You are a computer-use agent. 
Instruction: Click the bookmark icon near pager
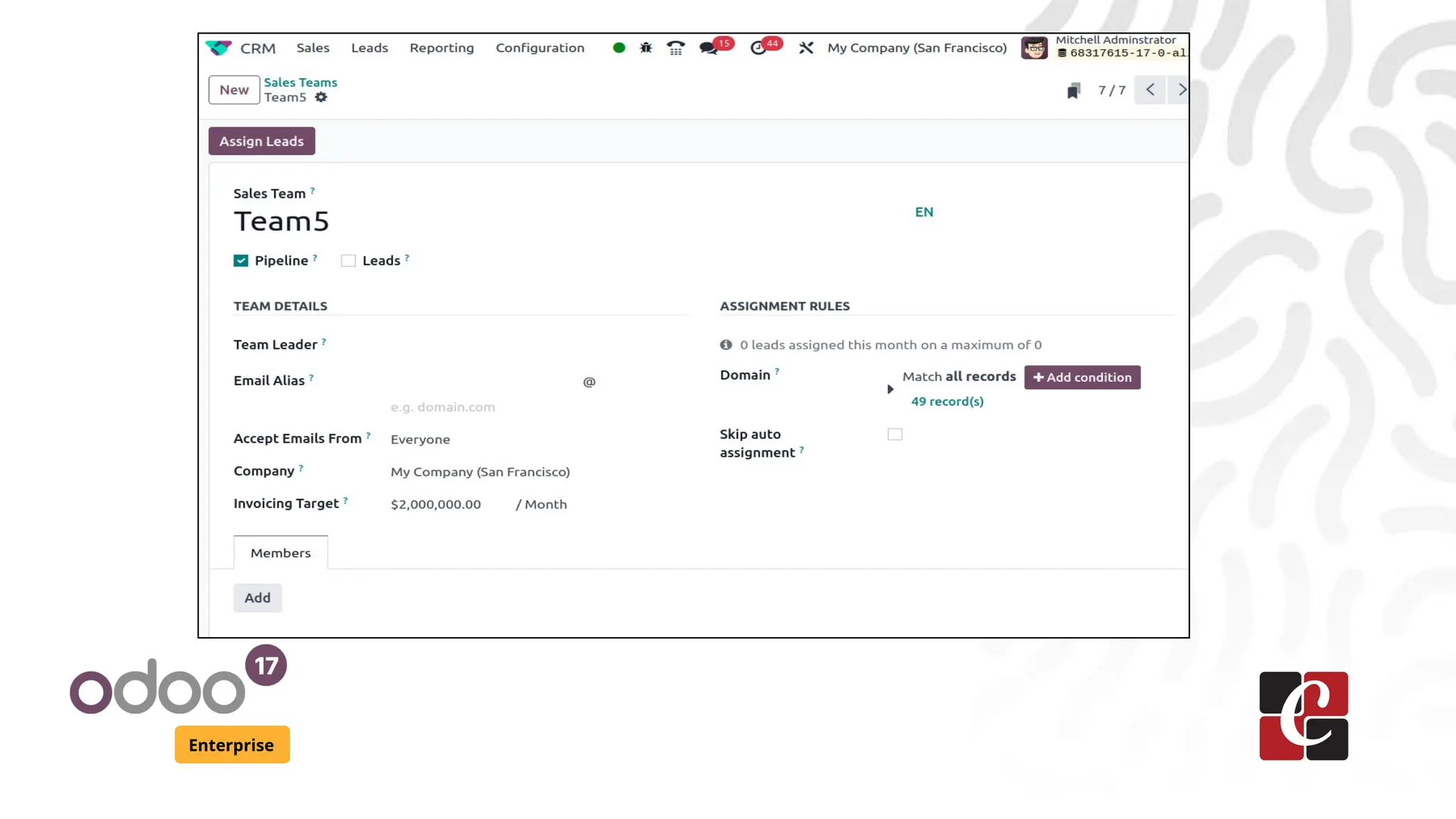1074,90
